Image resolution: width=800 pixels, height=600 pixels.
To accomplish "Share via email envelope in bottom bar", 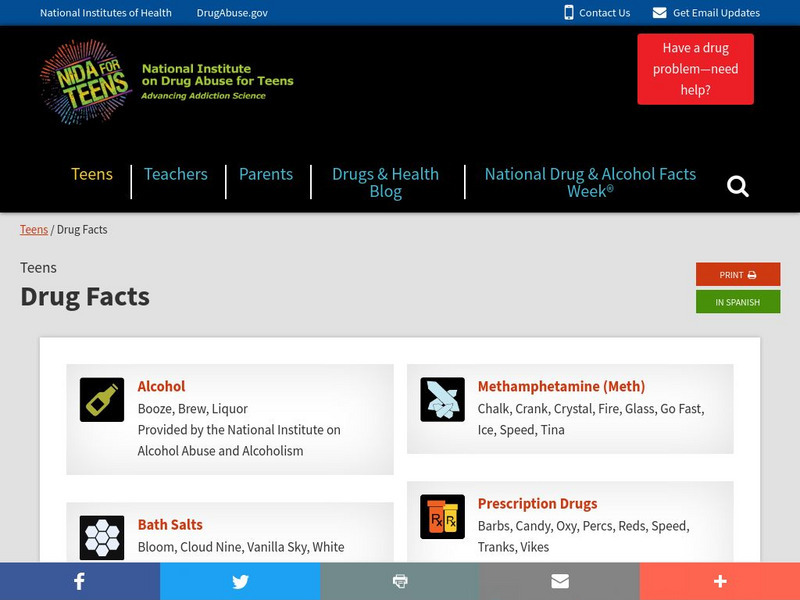I will 560,581.
